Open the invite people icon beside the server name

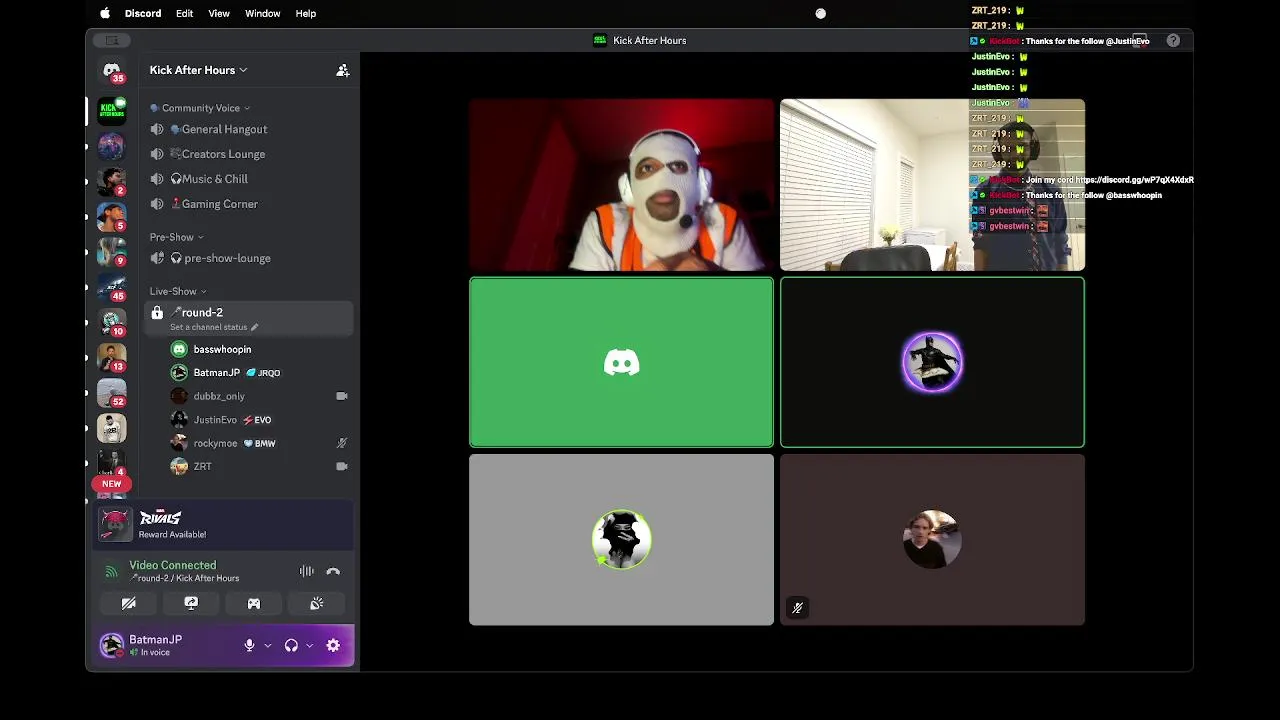[343, 70]
